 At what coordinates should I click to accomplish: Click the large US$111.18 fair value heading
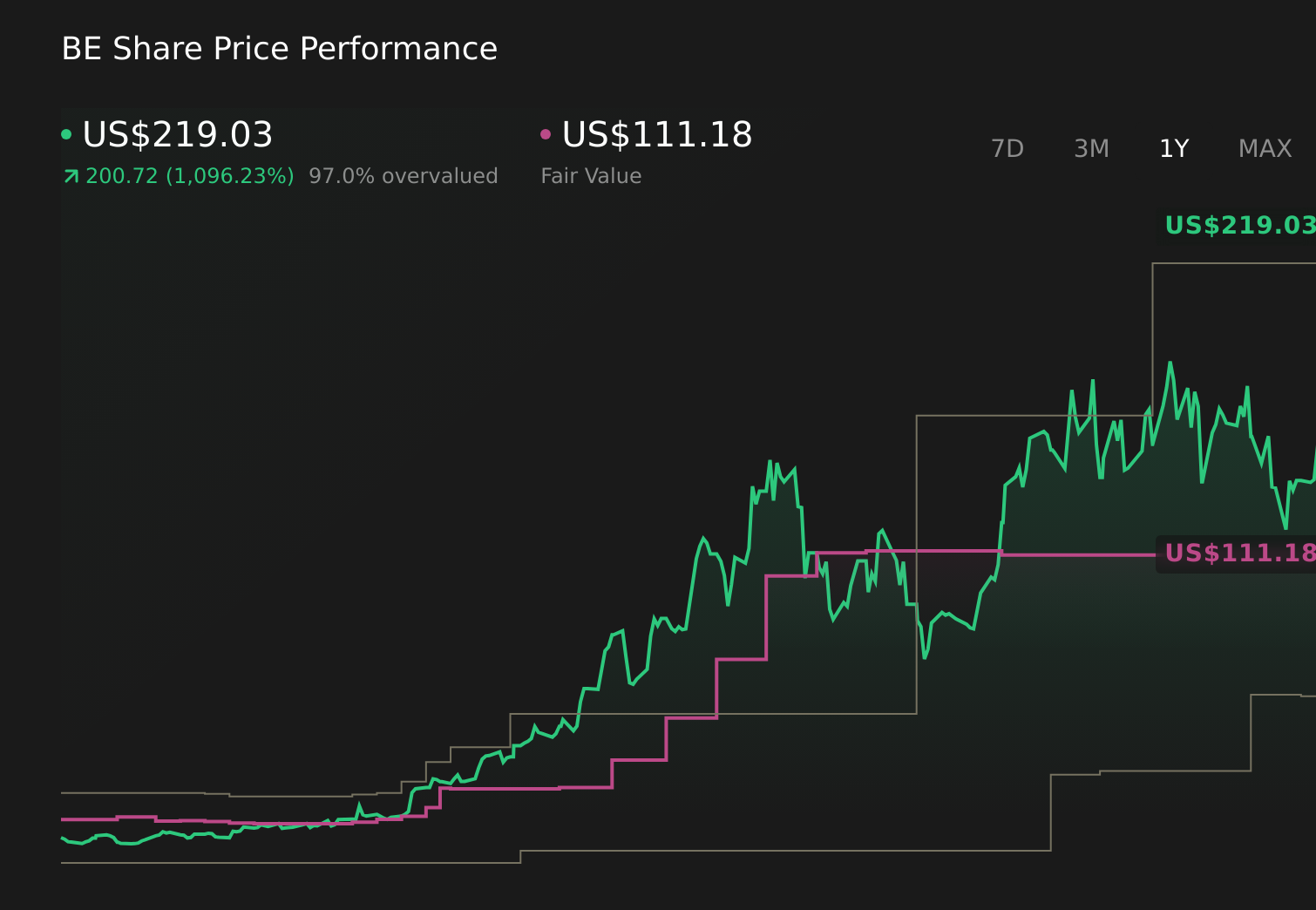657,135
